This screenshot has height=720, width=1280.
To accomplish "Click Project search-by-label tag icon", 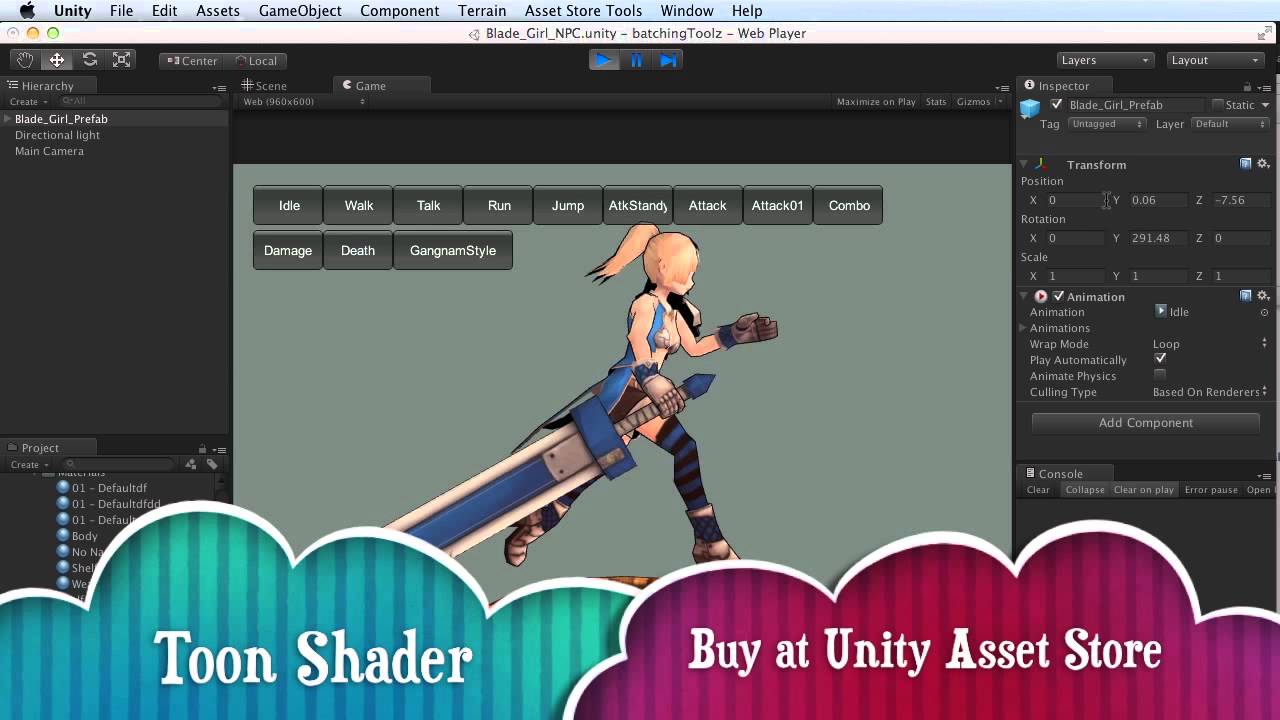I will point(212,464).
